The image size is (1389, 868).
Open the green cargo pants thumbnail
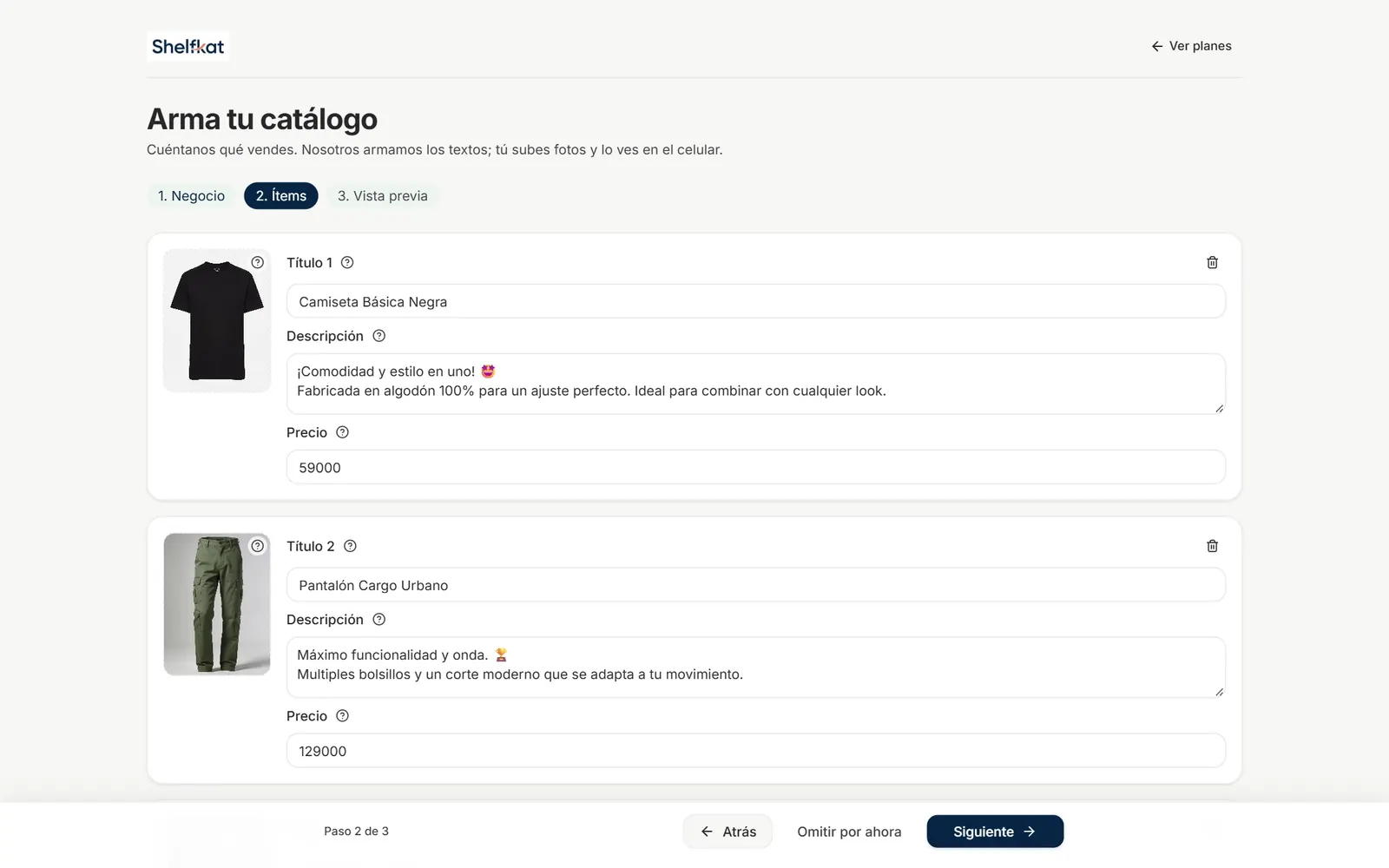[x=217, y=604]
